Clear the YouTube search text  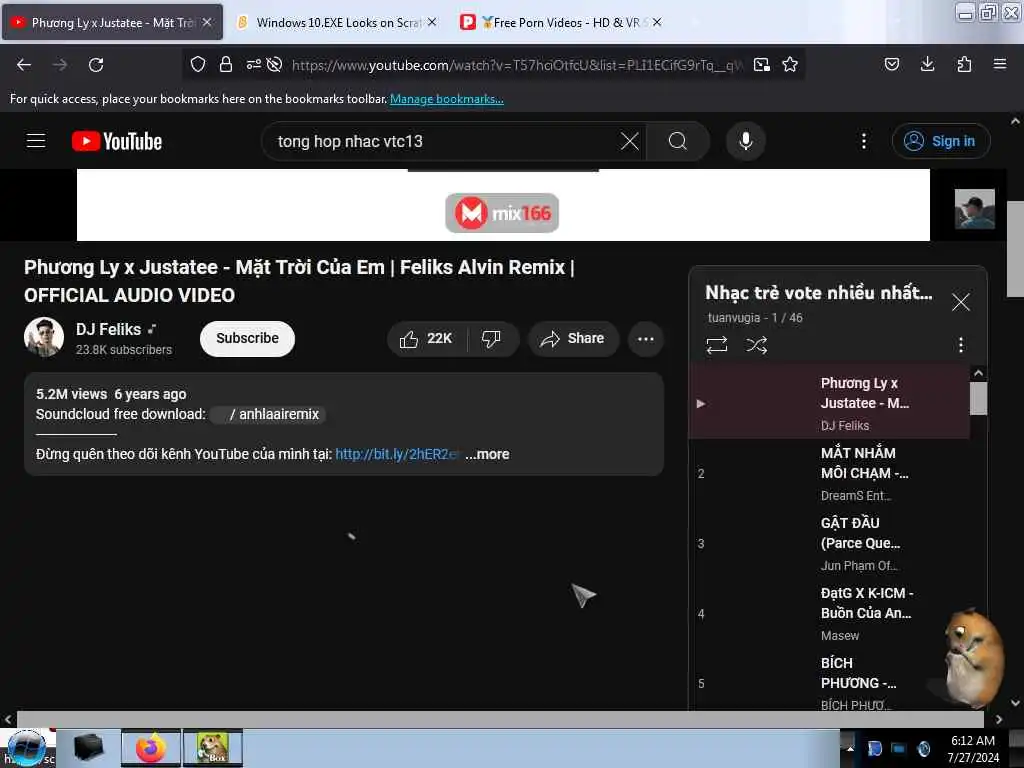click(630, 141)
